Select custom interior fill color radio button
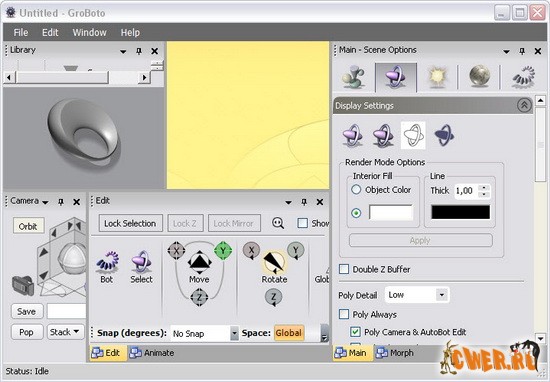The height and width of the screenshot is (382, 550). click(x=356, y=213)
